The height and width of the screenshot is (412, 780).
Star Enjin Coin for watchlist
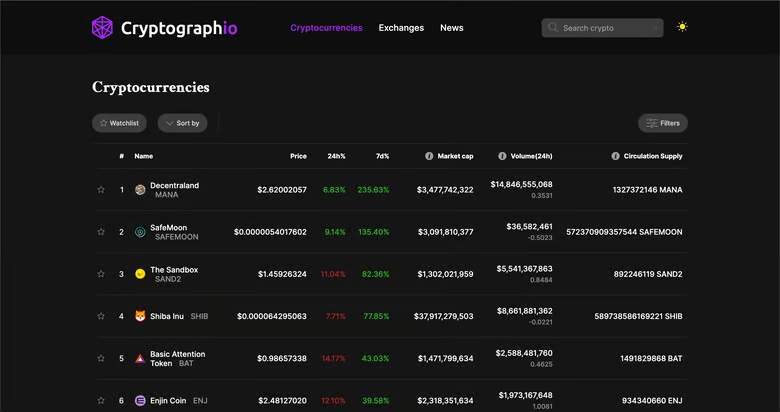pos(101,401)
